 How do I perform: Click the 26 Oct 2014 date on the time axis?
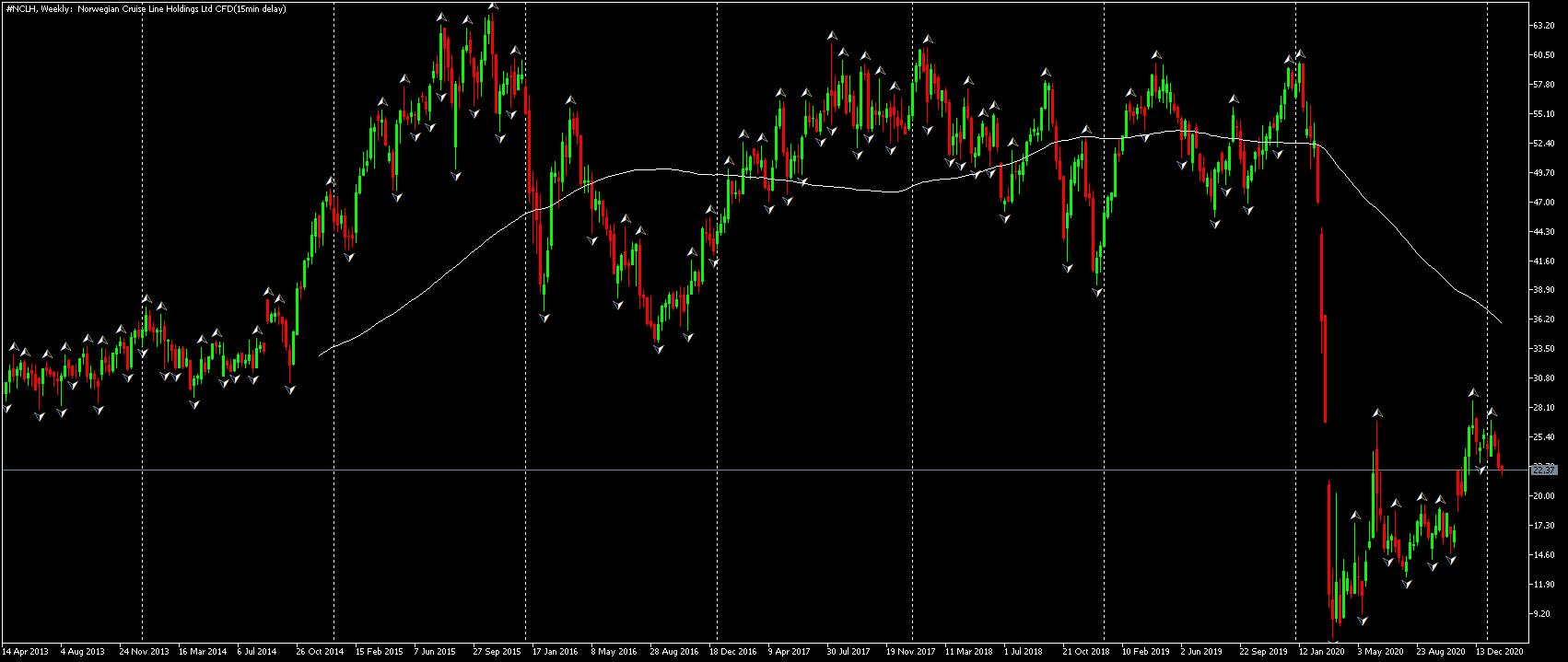coord(320,652)
